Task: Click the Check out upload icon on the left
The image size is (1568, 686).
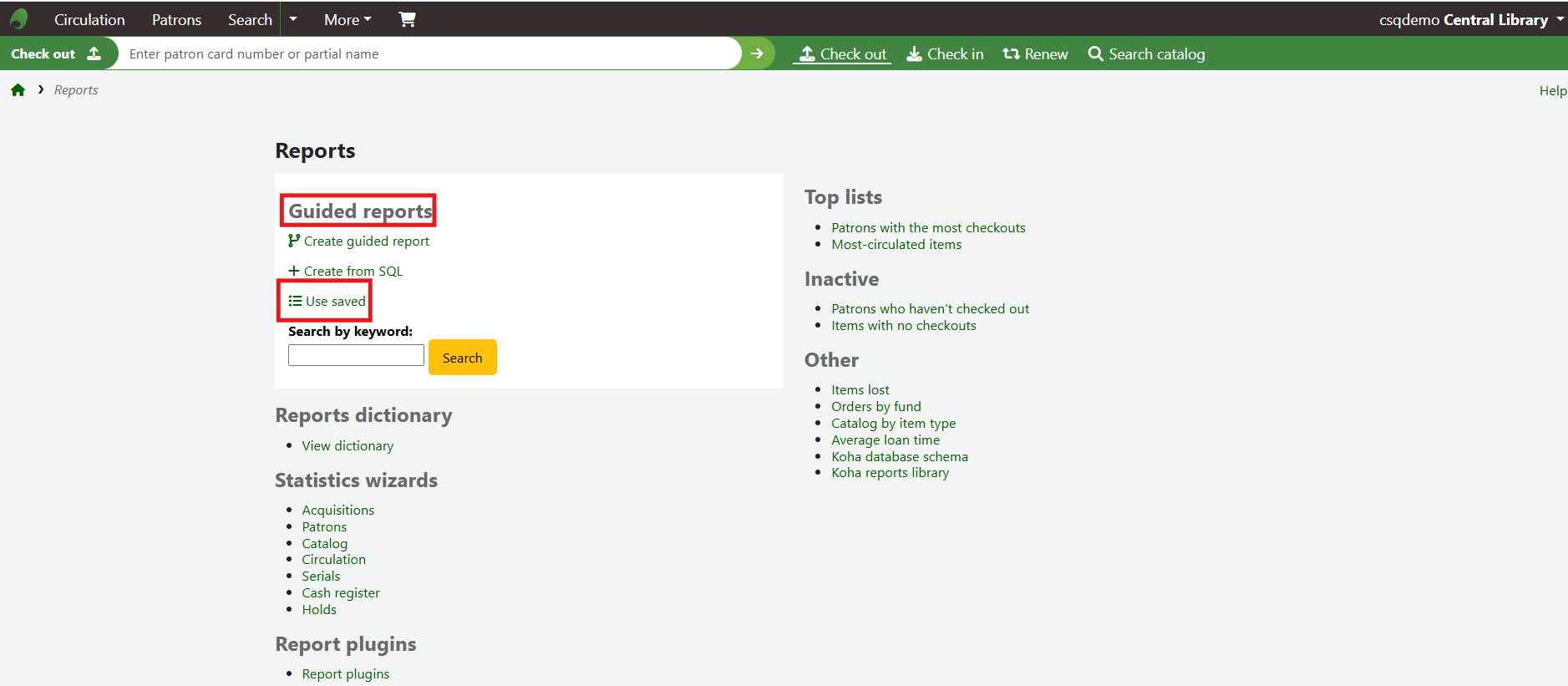Action: click(94, 53)
